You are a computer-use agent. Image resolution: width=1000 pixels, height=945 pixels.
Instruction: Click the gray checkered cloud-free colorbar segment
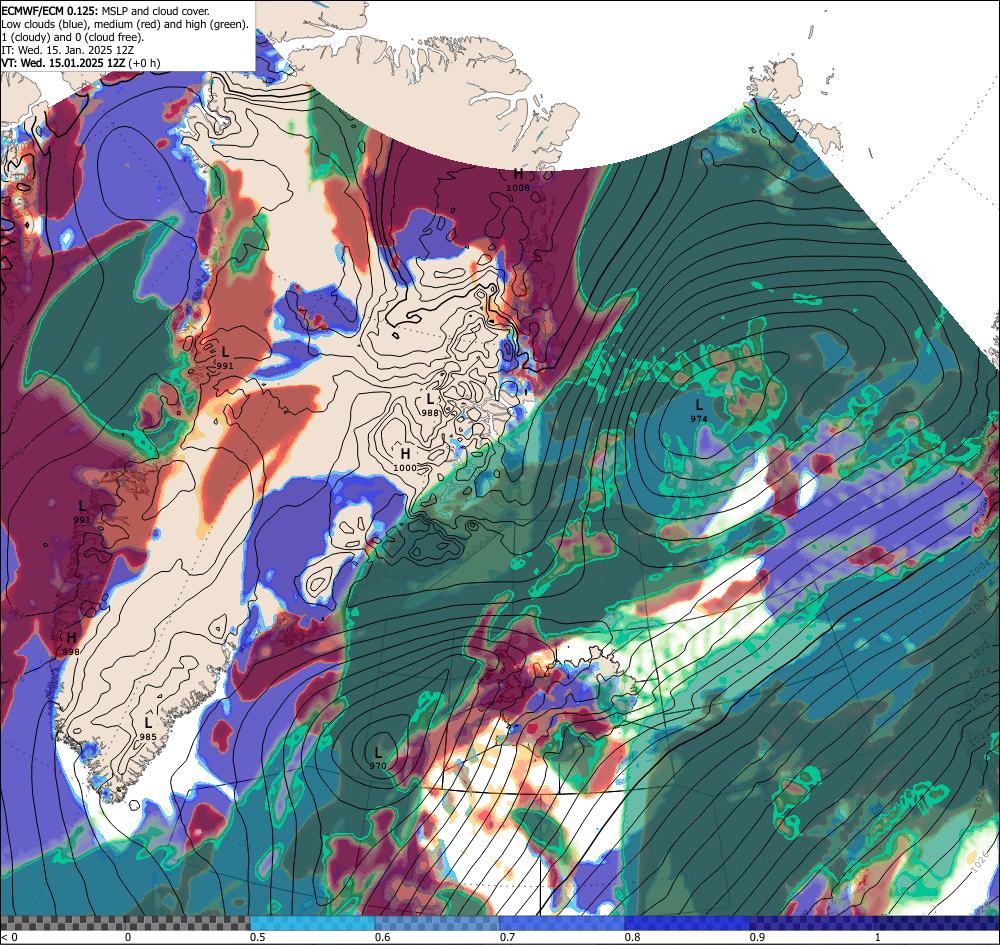(x=125, y=923)
